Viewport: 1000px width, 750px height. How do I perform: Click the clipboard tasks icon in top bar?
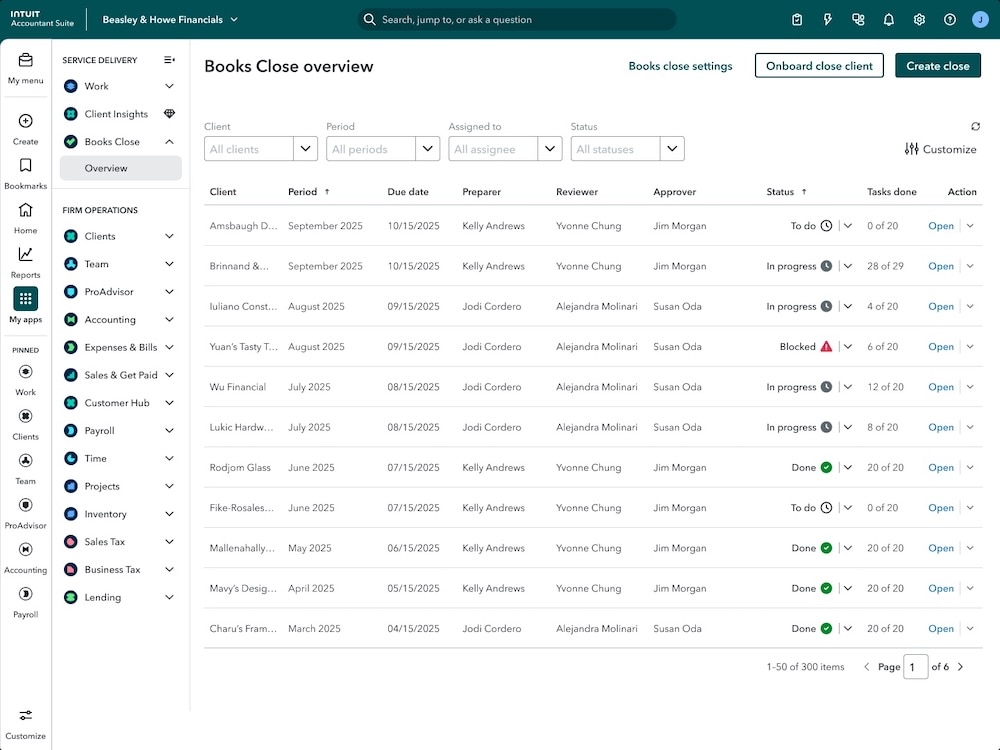(795, 19)
